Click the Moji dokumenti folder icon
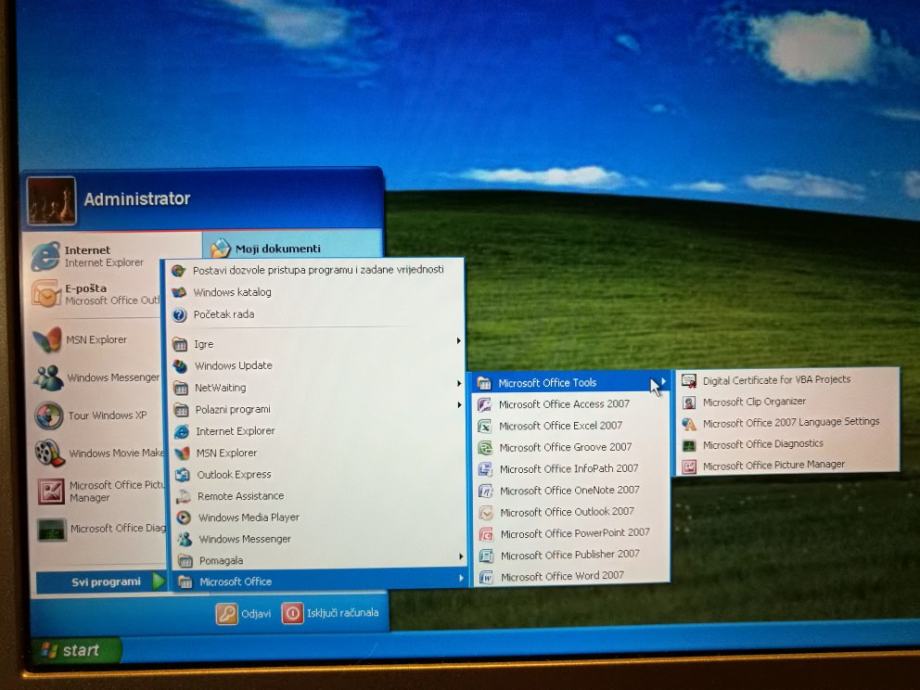This screenshot has height=690, width=920. click(x=221, y=248)
